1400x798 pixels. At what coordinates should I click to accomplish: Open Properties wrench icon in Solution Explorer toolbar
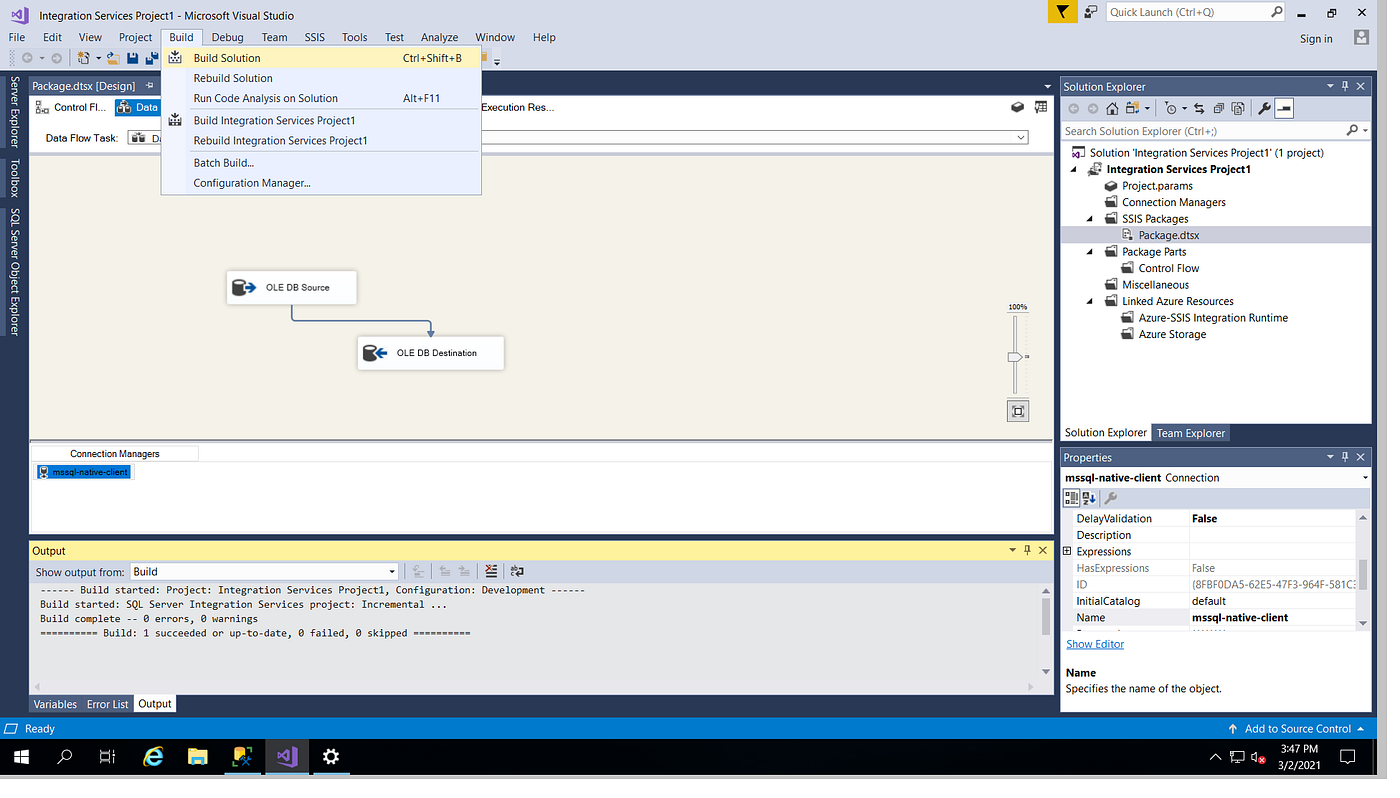1264,108
